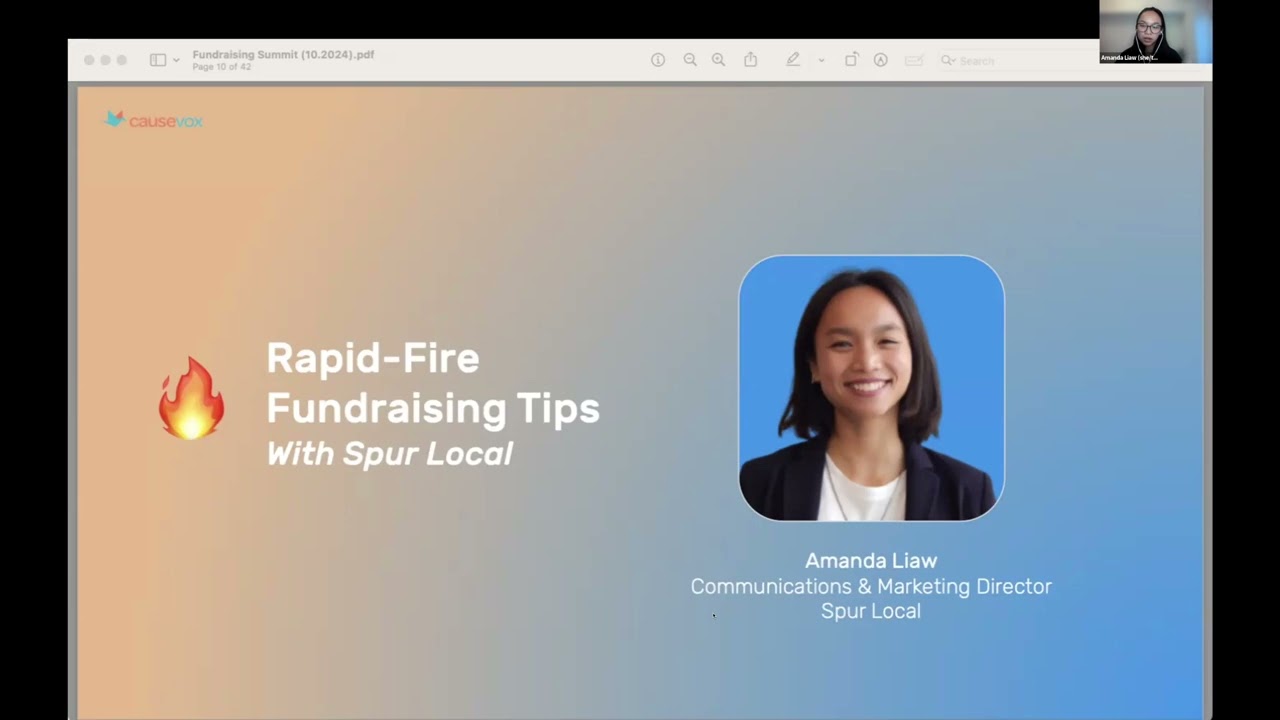Click the Fundraising Summit (10.2024).pdf title
Viewport: 1280px width, 720px height.
(x=283, y=54)
